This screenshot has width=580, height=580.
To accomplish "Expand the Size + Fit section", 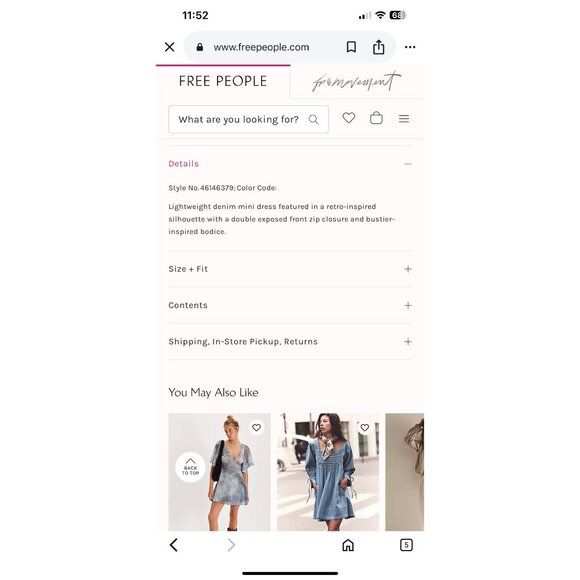I will click(x=290, y=269).
